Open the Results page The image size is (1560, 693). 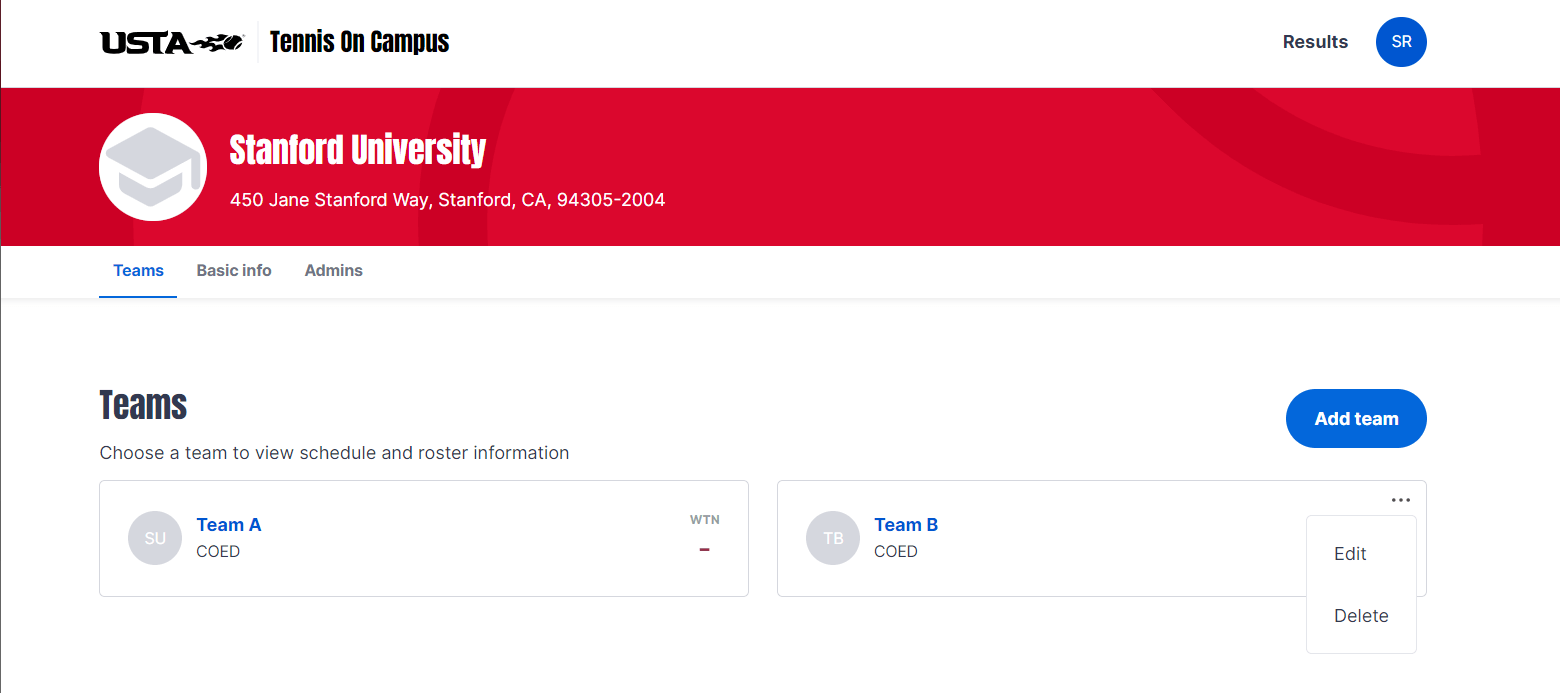click(x=1315, y=42)
